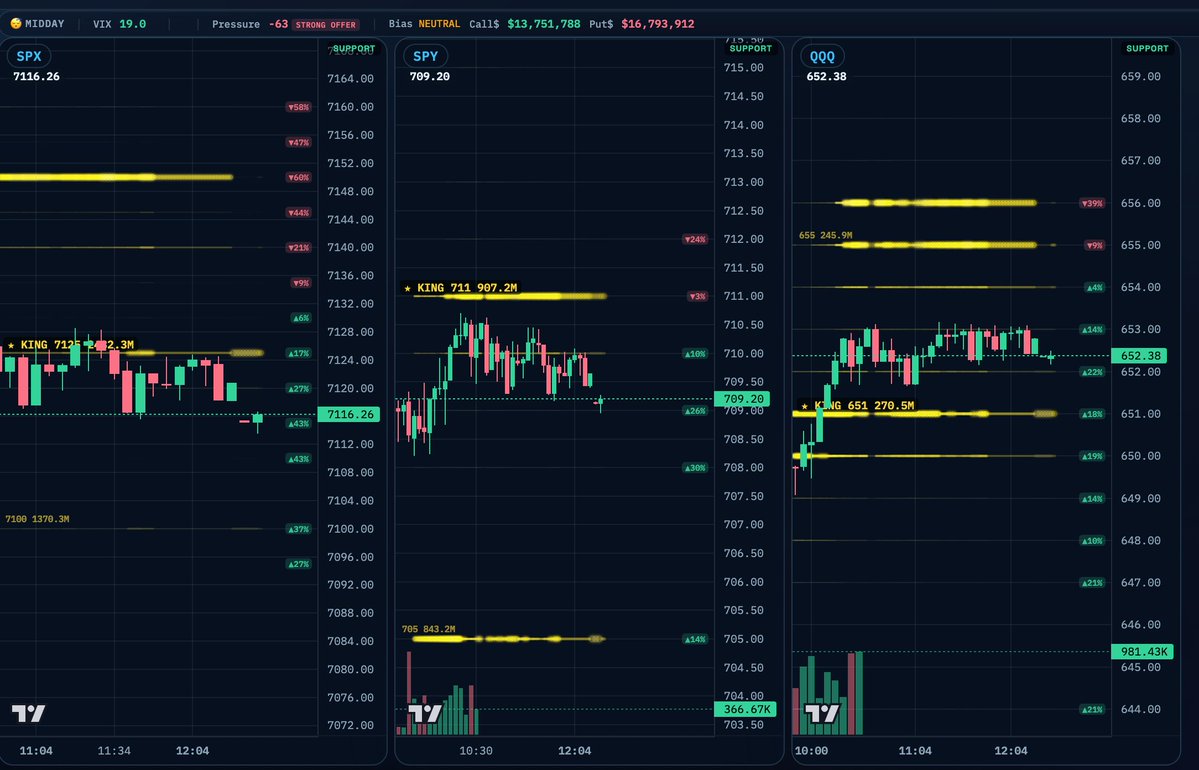
Task: Click the 10:30 time label on SPY chart
Action: (x=476, y=751)
